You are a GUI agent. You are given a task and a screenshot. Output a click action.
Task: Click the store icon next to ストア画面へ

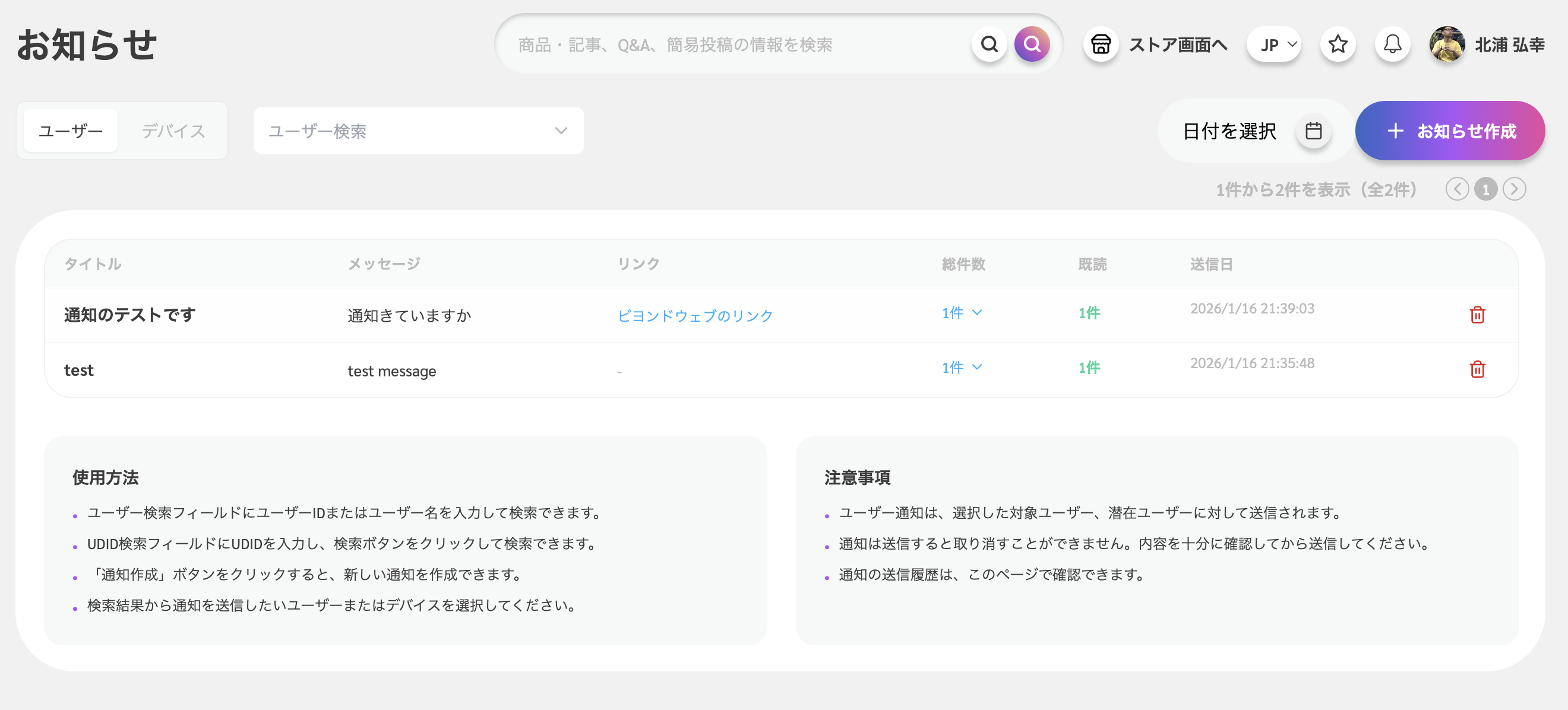tap(1101, 44)
